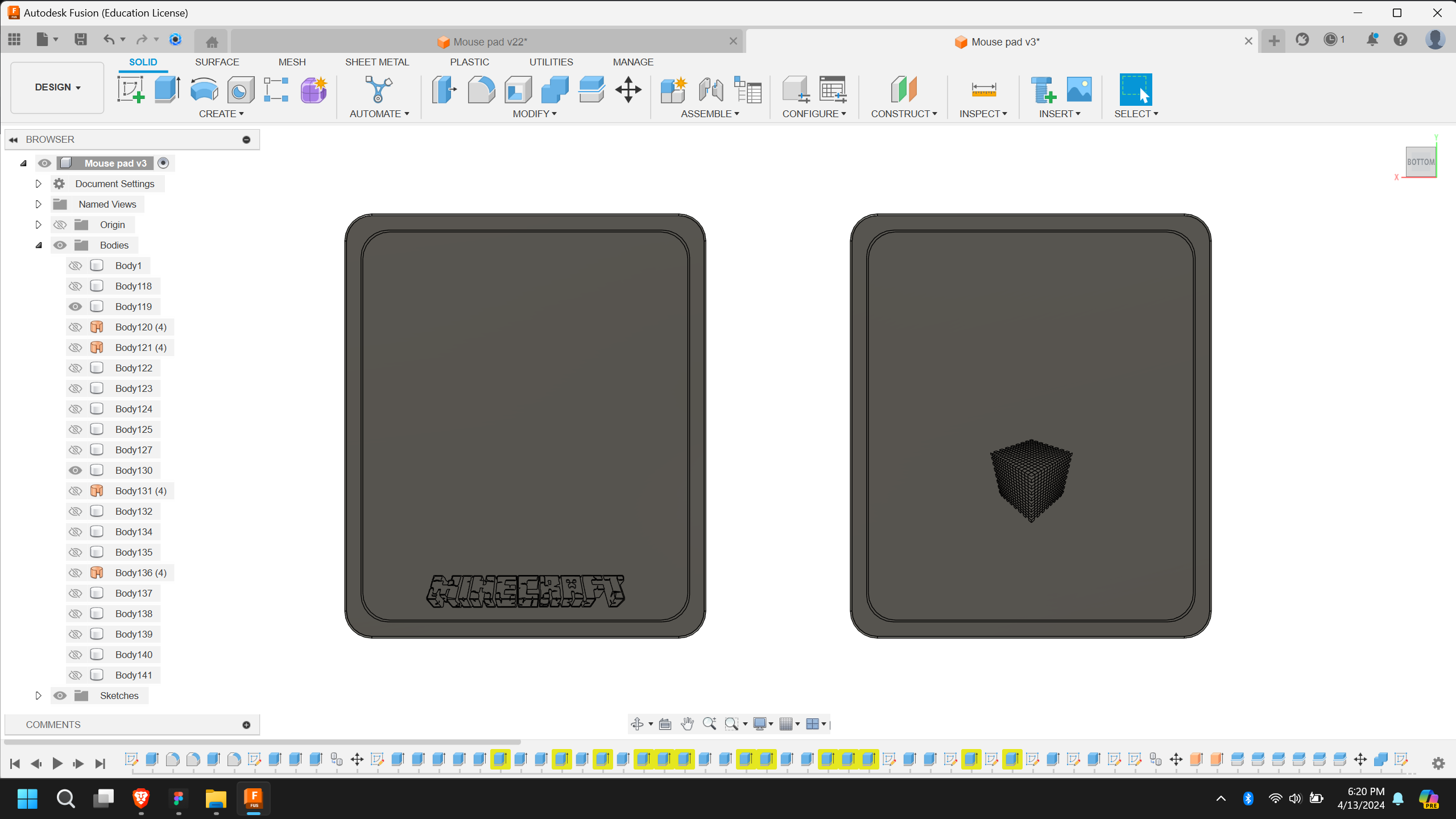The image size is (1456, 819).
Task: Select the Fillet tool
Action: pyautogui.click(x=481, y=90)
